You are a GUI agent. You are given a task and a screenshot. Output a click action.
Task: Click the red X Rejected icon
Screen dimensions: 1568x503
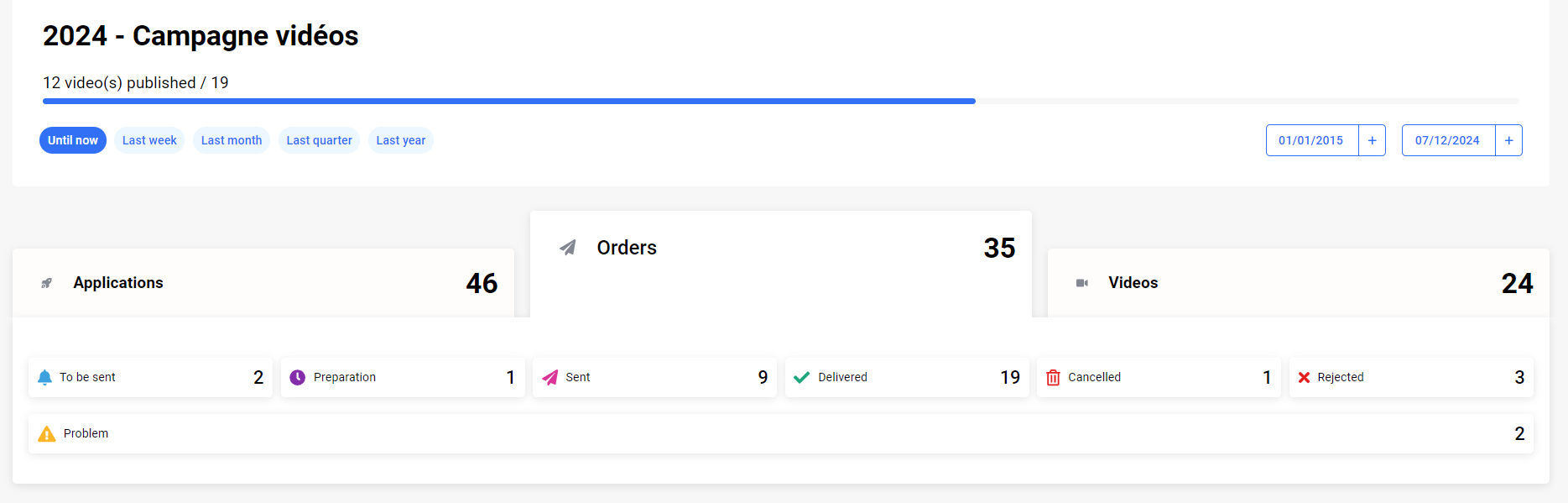[1304, 378]
